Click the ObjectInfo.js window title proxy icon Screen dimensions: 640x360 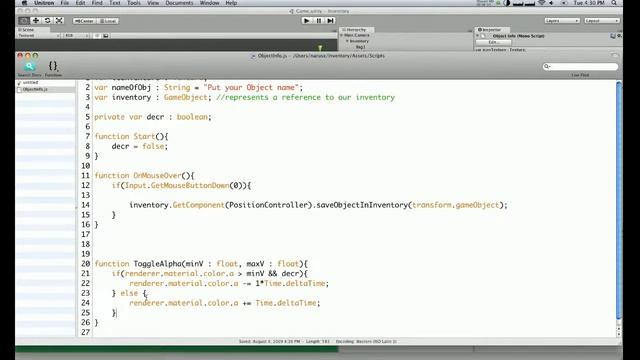[253, 56]
